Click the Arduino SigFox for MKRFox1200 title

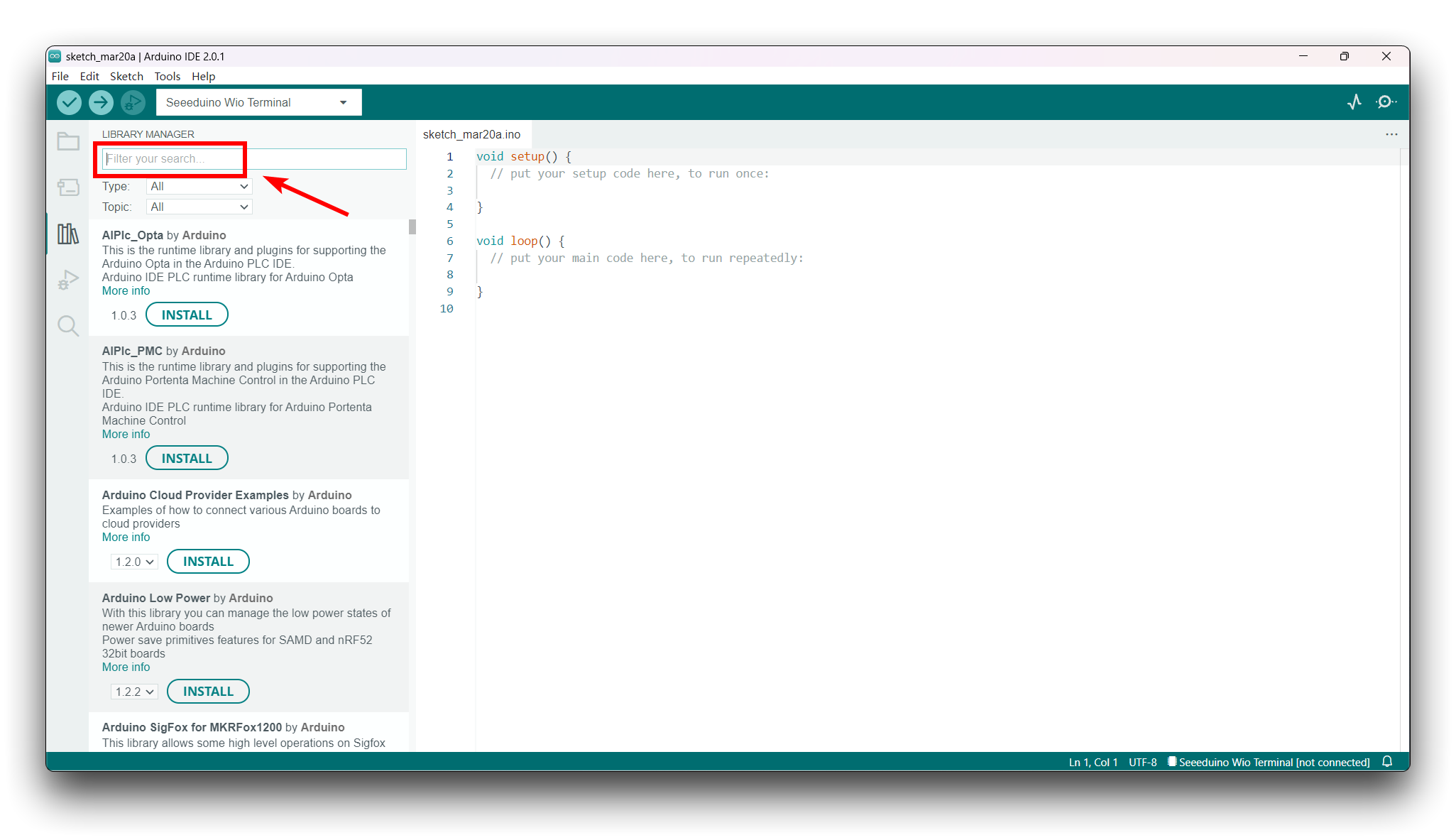click(223, 727)
